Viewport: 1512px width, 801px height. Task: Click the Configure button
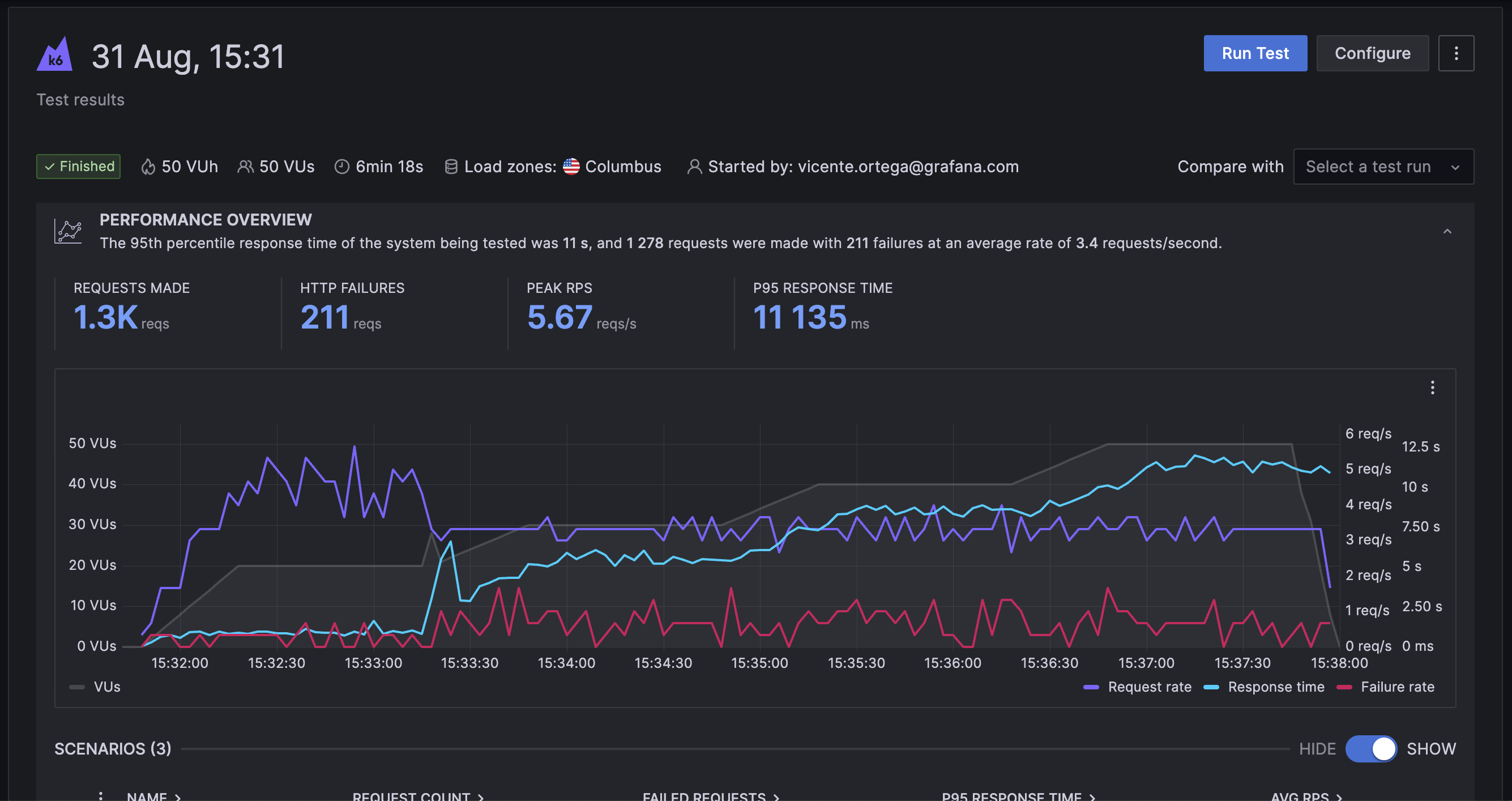1372,53
